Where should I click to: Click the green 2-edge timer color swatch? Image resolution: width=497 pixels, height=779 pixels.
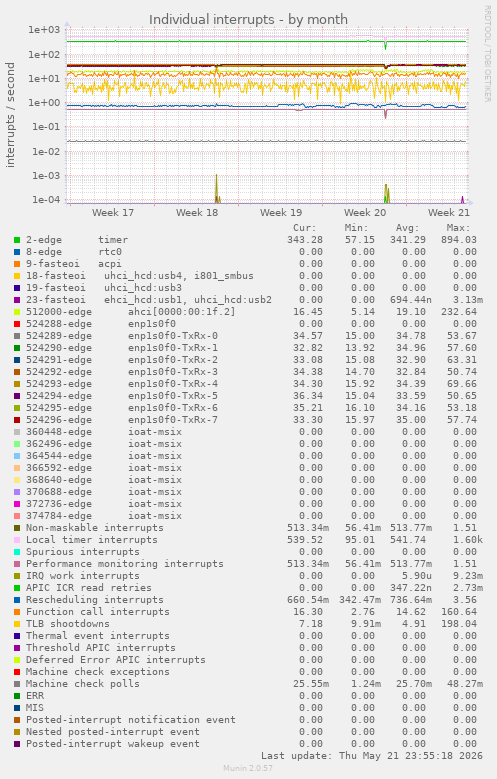click(x=17, y=240)
